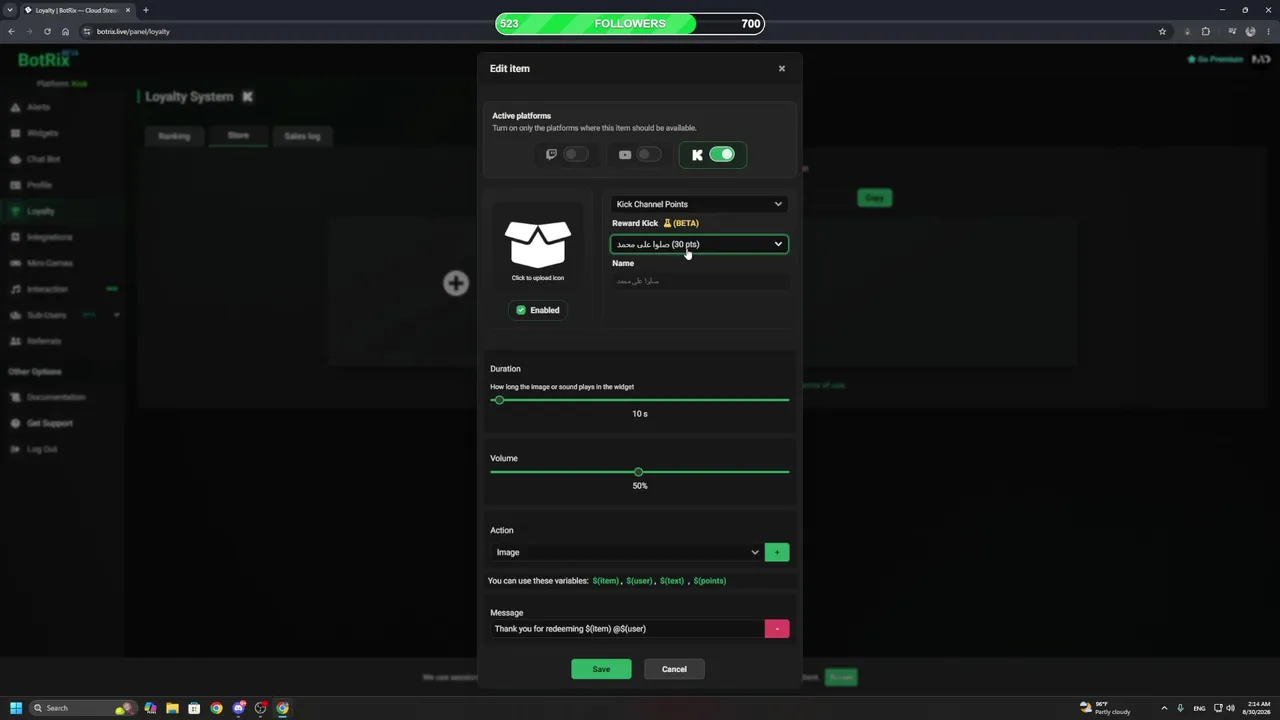Image resolution: width=1280 pixels, height=720 pixels.
Task: Click the Get Support sidebar icon
Action: tap(15, 423)
